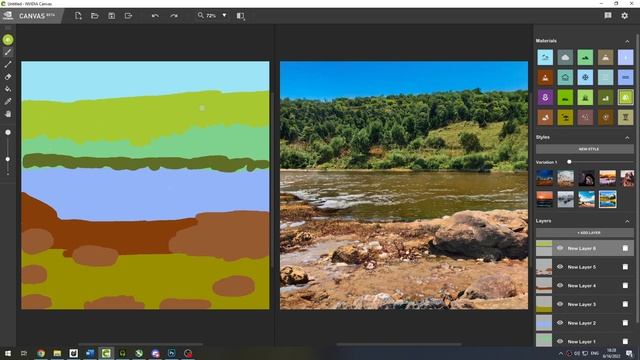
Task: Select the Eraser tool
Action: [x=8, y=77]
